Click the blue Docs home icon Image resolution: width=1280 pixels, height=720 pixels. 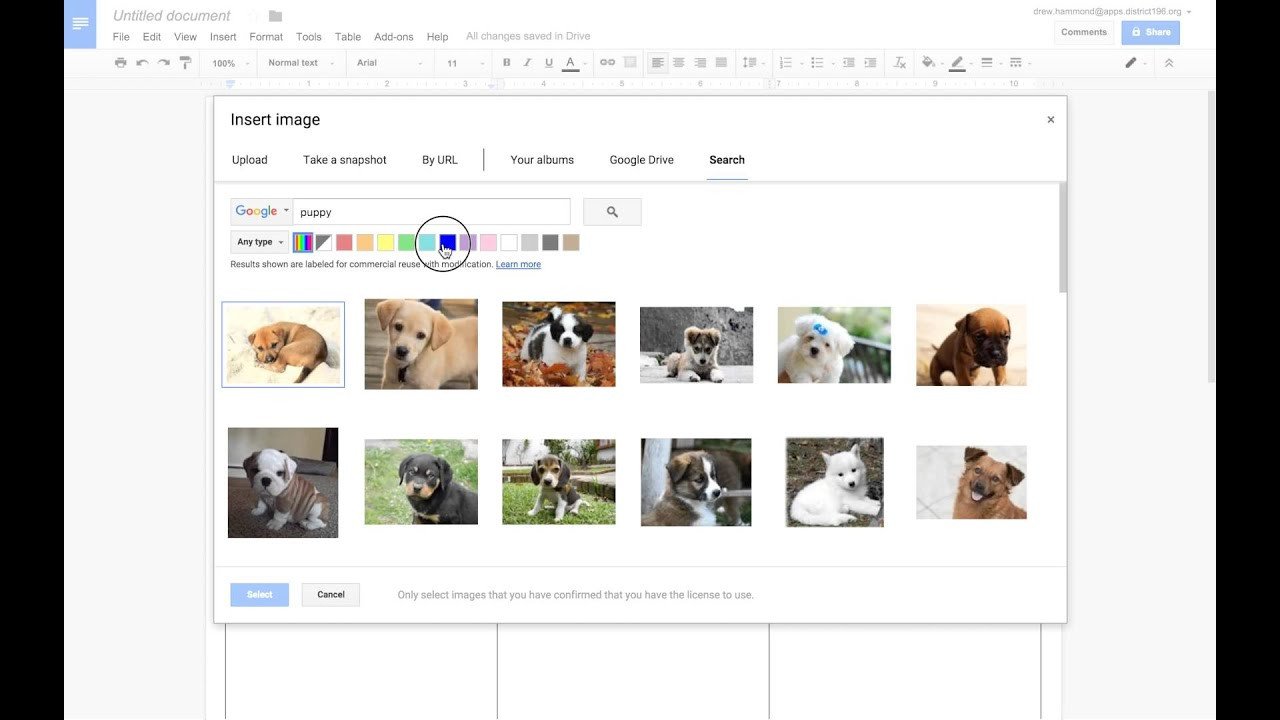(x=80, y=24)
